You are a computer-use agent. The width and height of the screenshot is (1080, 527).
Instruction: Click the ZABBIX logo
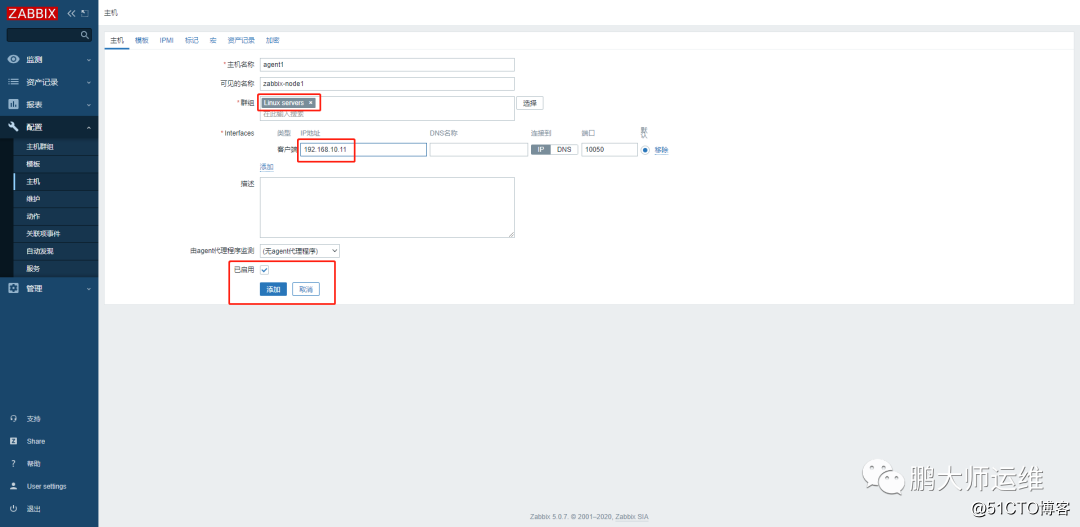click(x=32, y=13)
